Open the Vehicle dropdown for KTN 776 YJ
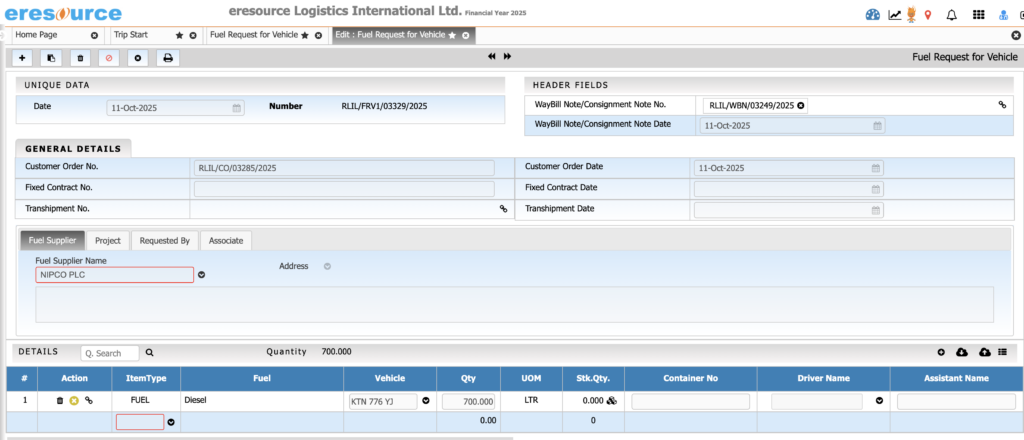 coord(425,401)
